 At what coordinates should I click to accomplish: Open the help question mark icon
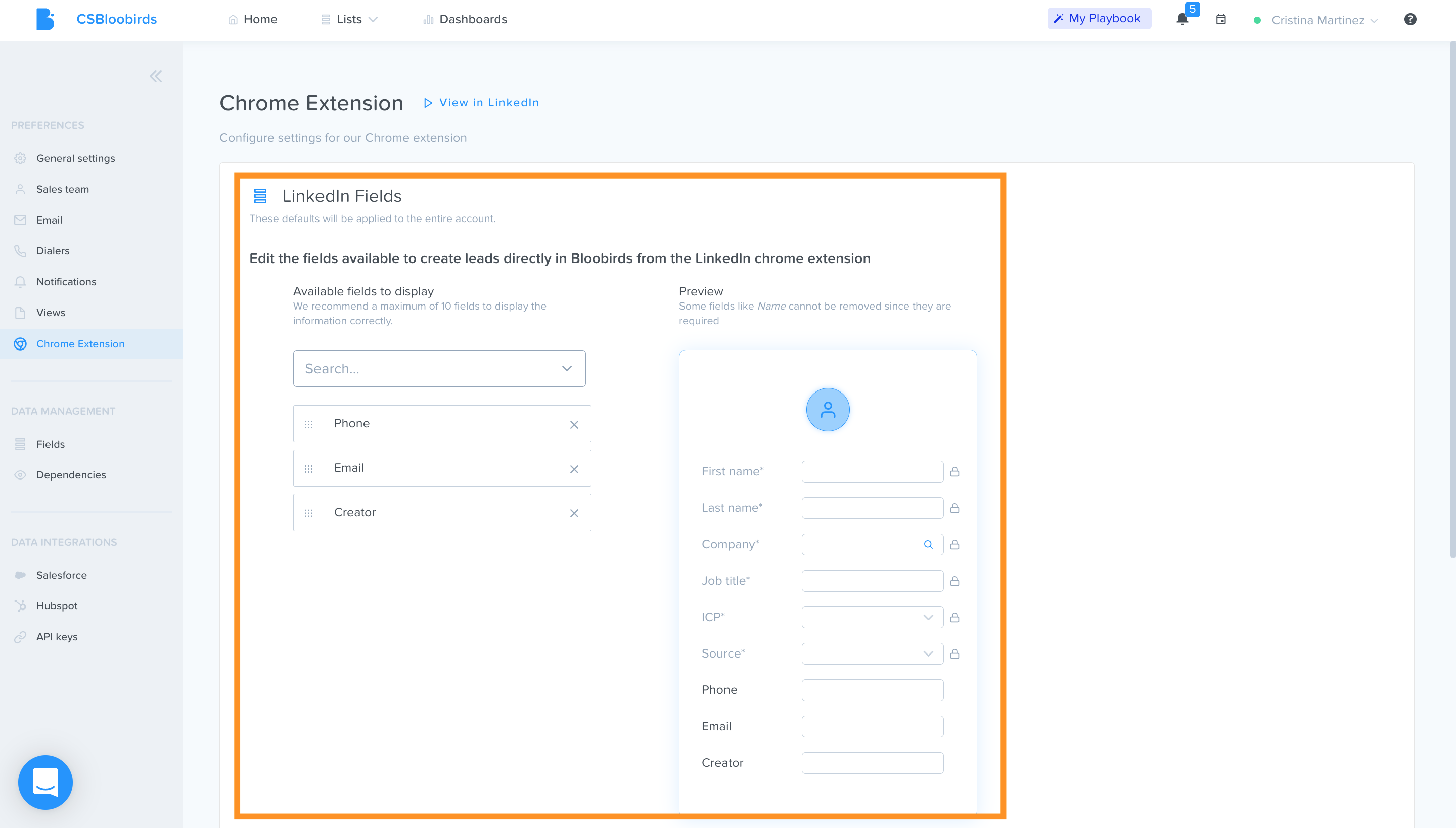[x=1410, y=19]
